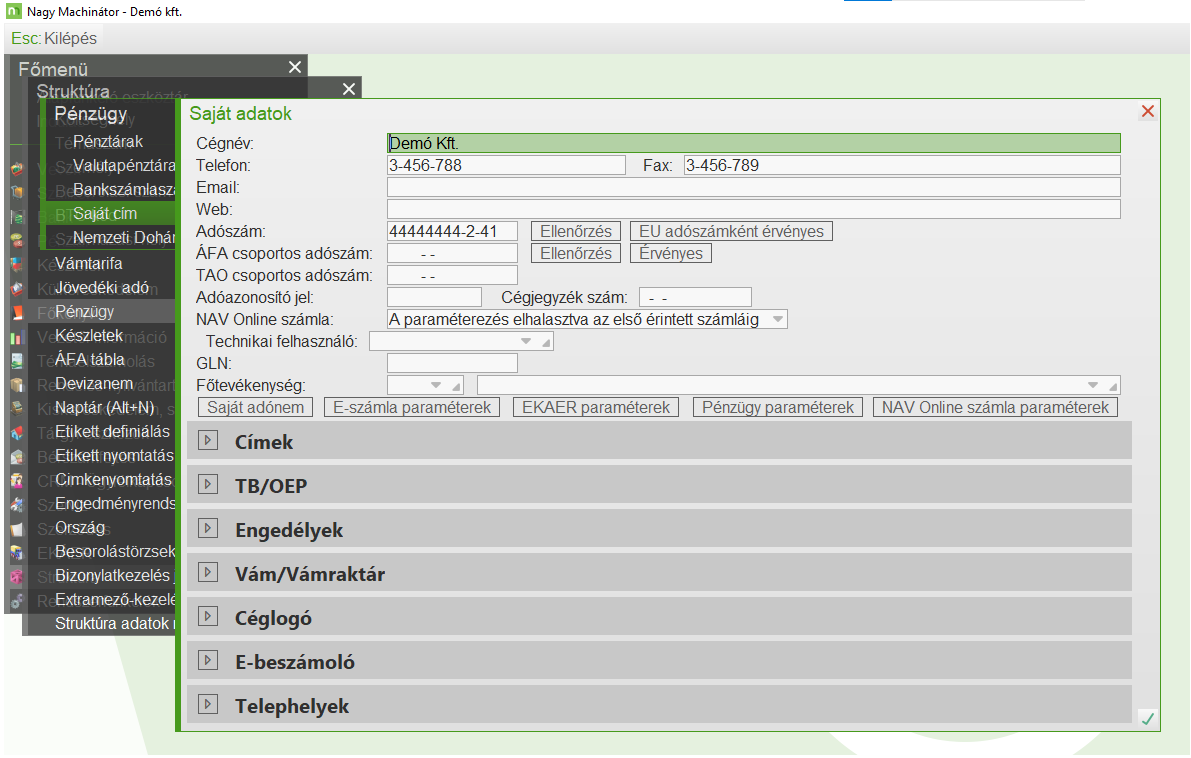
Task: Select Bankszámlasz menu item
Action: [124, 190]
